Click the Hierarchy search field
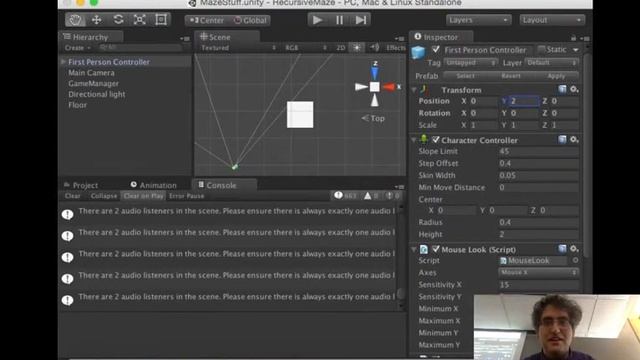The height and width of the screenshot is (360, 640). (x=140, y=48)
